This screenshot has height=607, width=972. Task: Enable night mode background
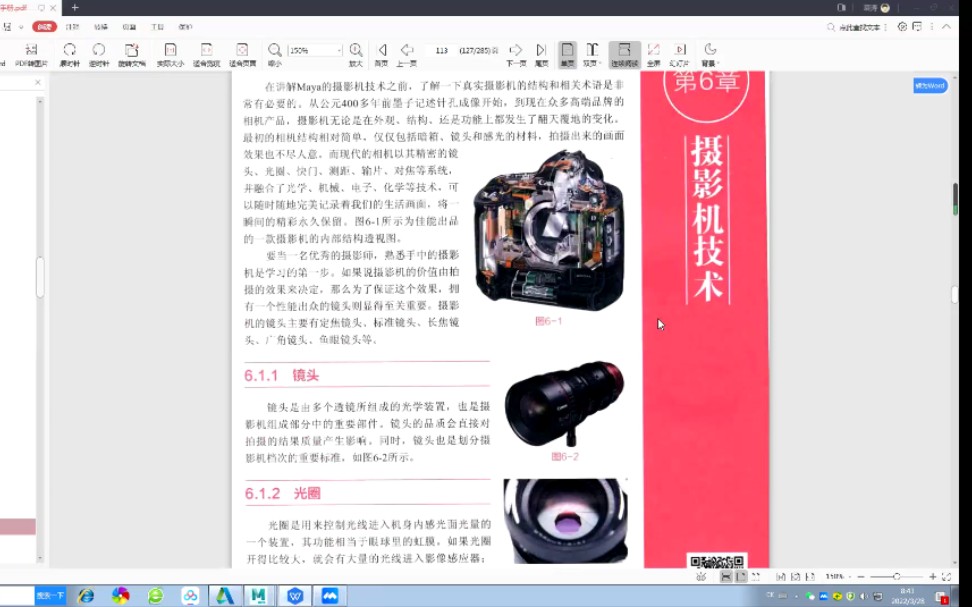[709, 48]
